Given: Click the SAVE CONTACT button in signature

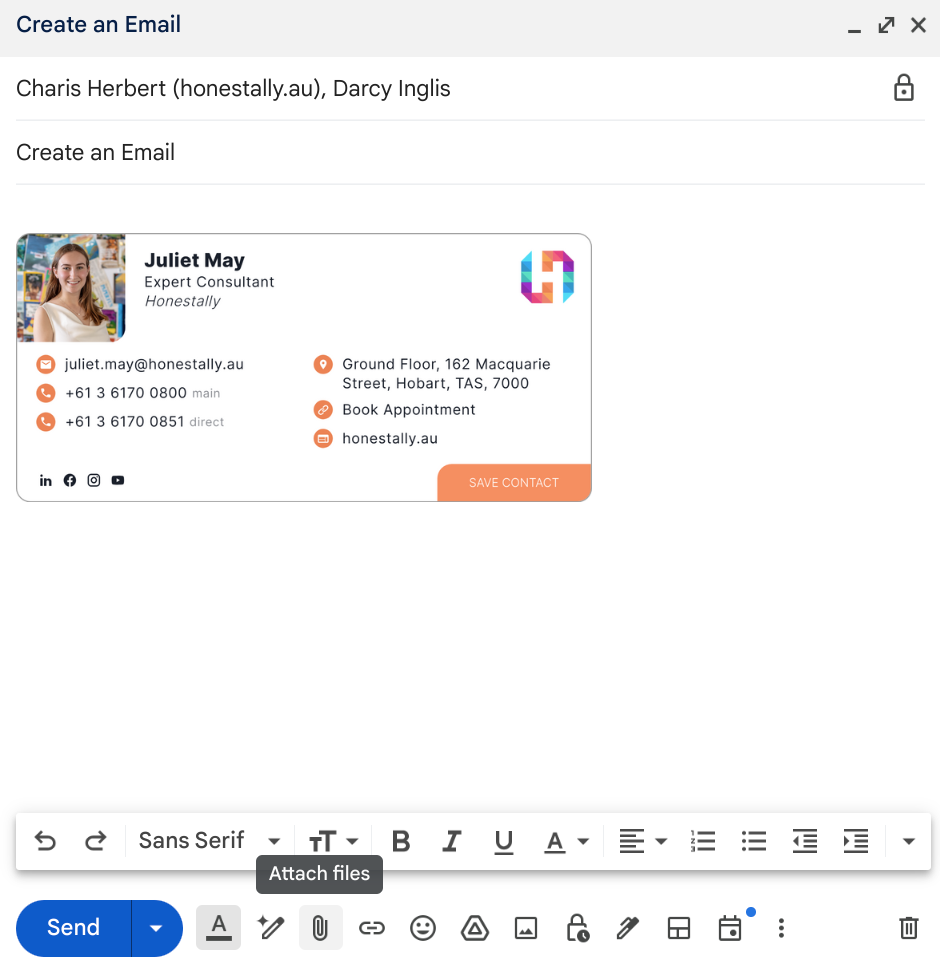Looking at the screenshot, I should (x=514, y=482).
